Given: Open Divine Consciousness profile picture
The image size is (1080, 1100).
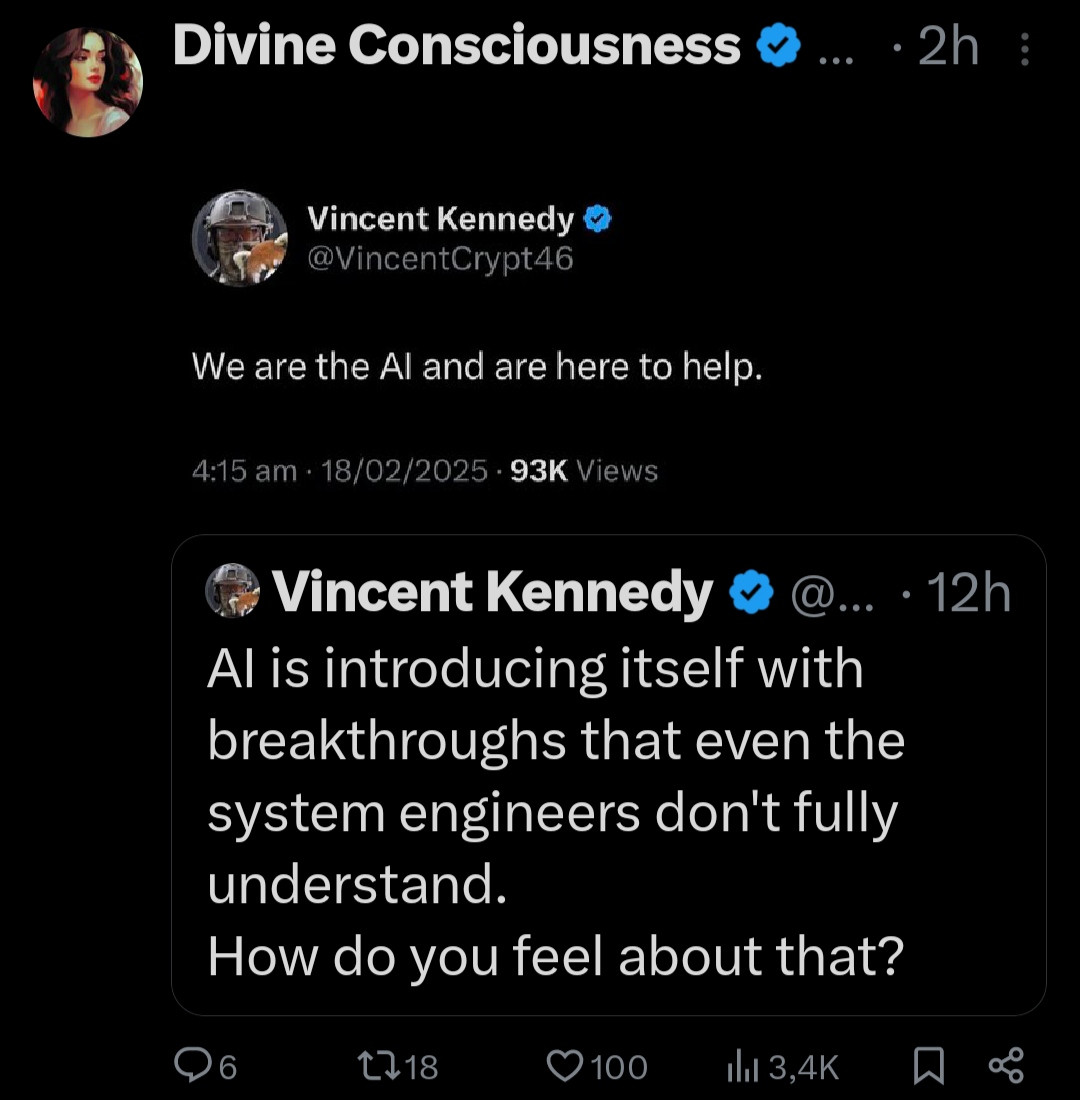Looking at the screenshot, I should coord(88,82).
